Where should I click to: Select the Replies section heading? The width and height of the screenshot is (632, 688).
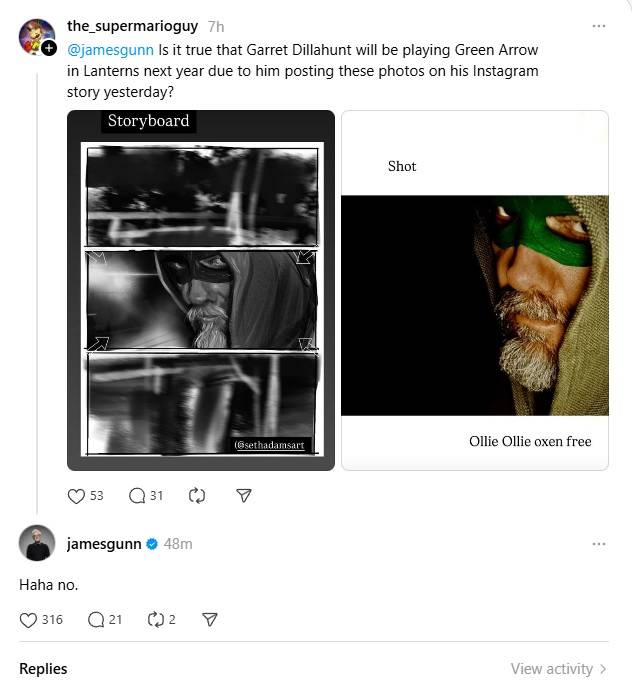(x=43, y=669)
